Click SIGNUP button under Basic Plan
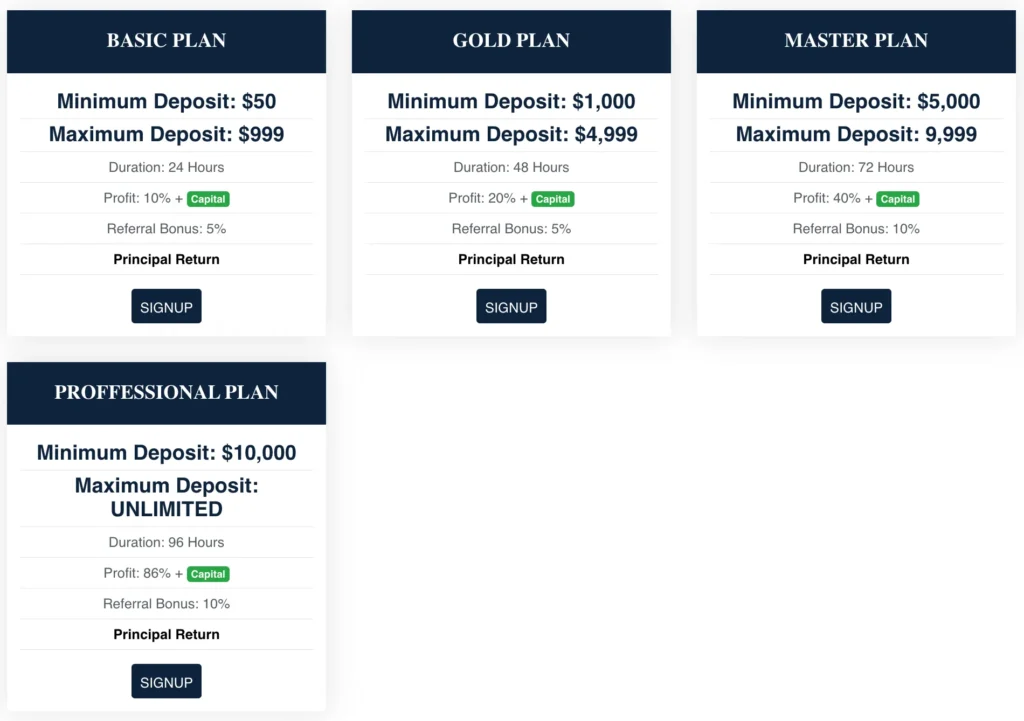The height and width of the screenshot is (721, 1024). tap(166, 306)
